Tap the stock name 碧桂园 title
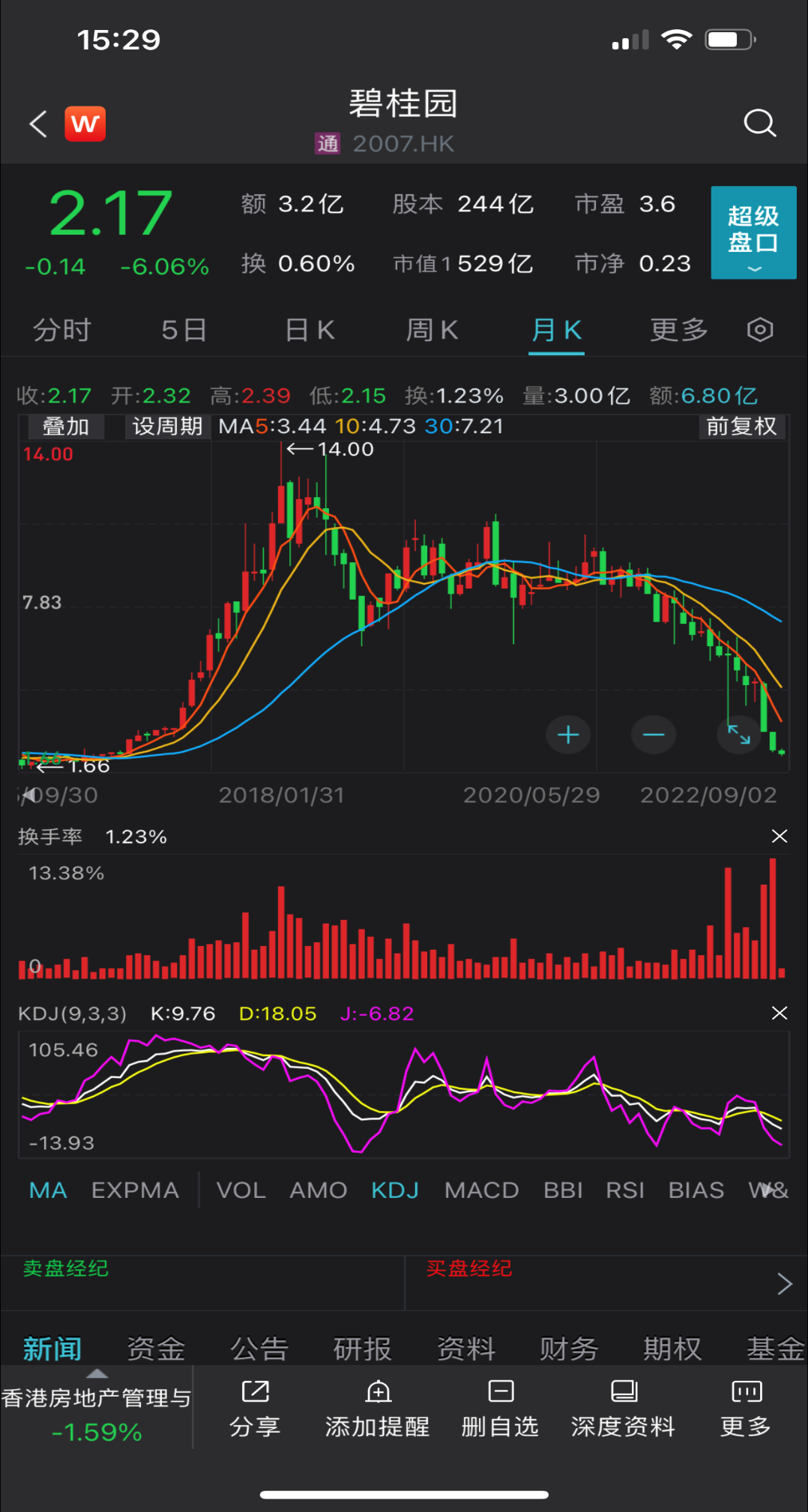Screen dimensions: 808x1512 403,103
